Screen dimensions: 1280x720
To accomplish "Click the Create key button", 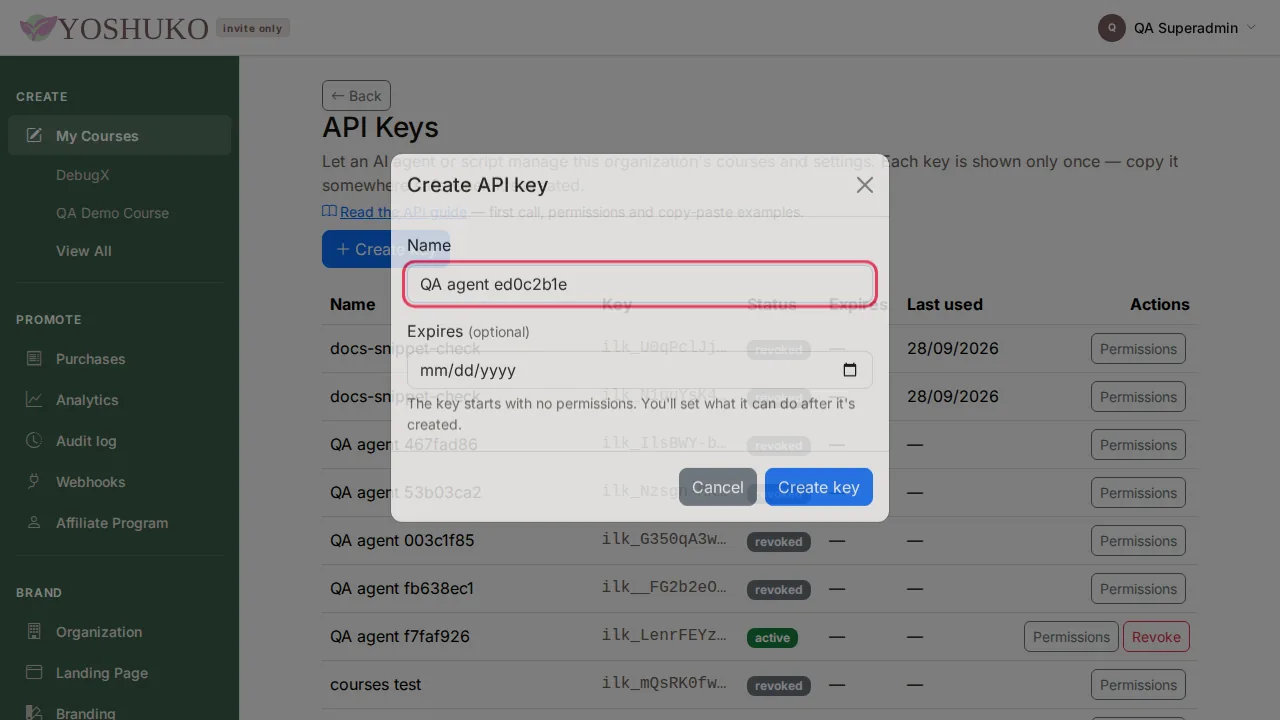I will click(x=819, y=487).
